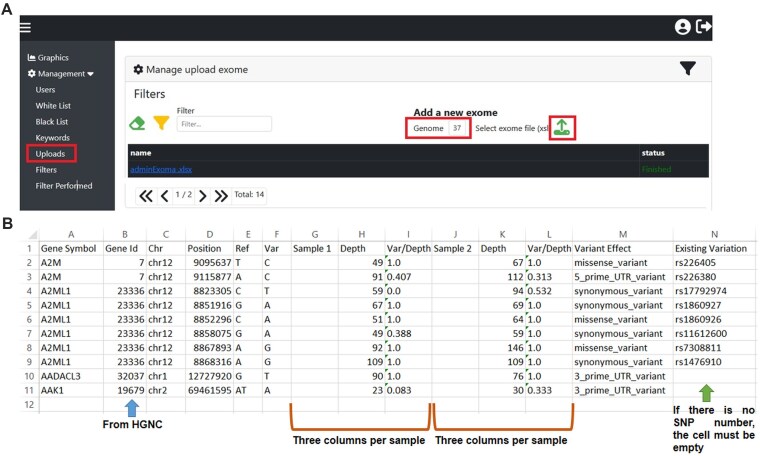Viewport: 760px width, 456px height.
Task: Open the hamburger menu in top bar
Action: (x=25, y=27)
